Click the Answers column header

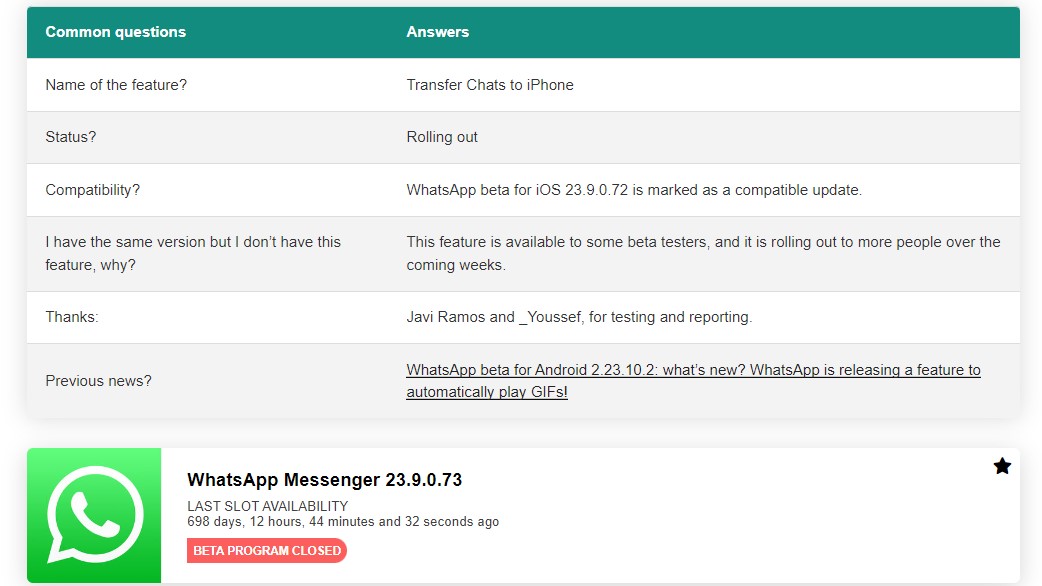tap(437, 32)
